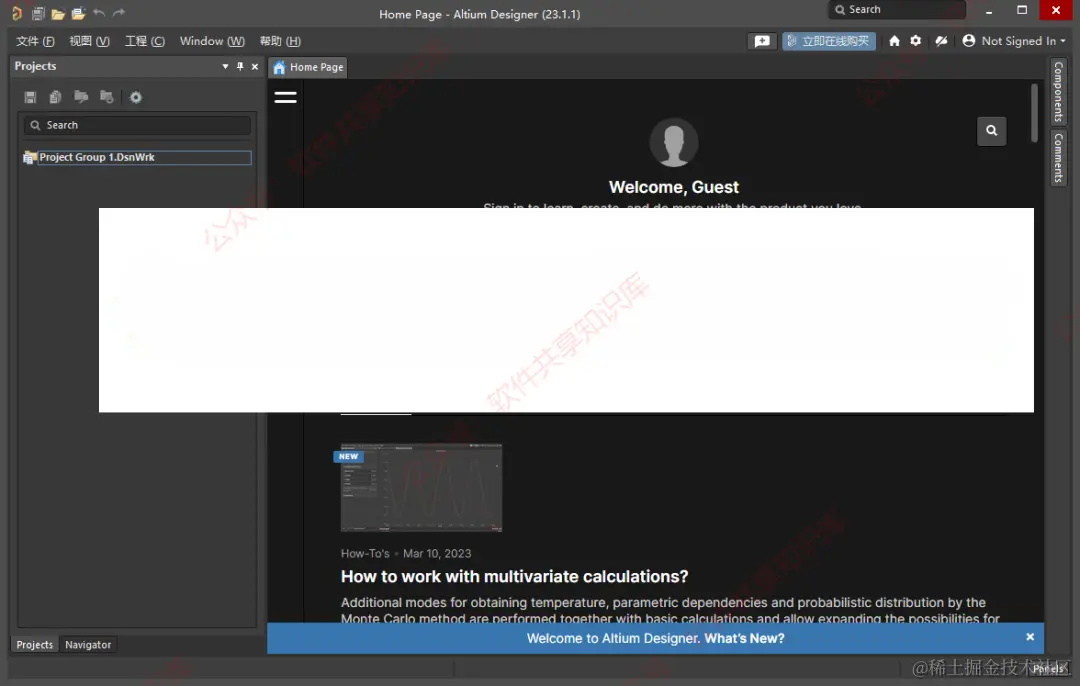Click the folder refresh icon in Projects toolbar
Image resolution: width=1080 pixels, height=686 pixels.
107,97
